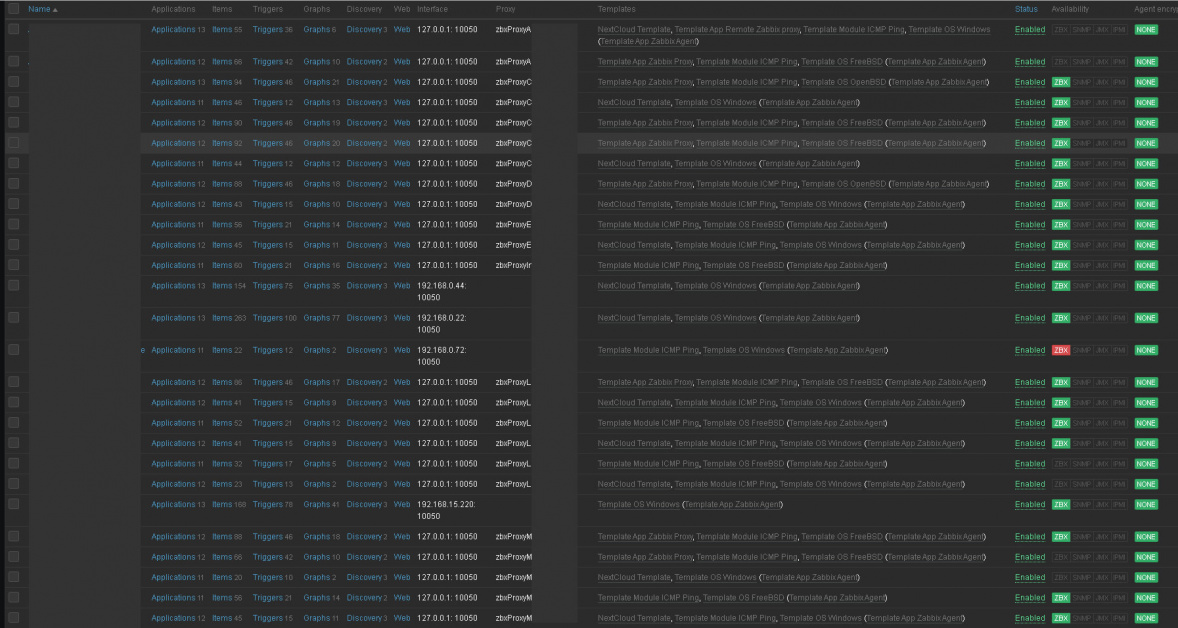This screenshot has height=628, width=1178.
Task: Open Template App Remote Zabbix proxy link
Action: click(x=736, y=29)
